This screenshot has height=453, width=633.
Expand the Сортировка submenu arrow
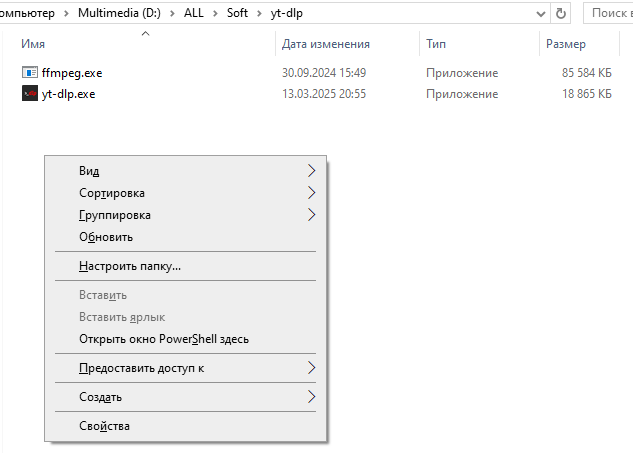click(x=311, y=193)
